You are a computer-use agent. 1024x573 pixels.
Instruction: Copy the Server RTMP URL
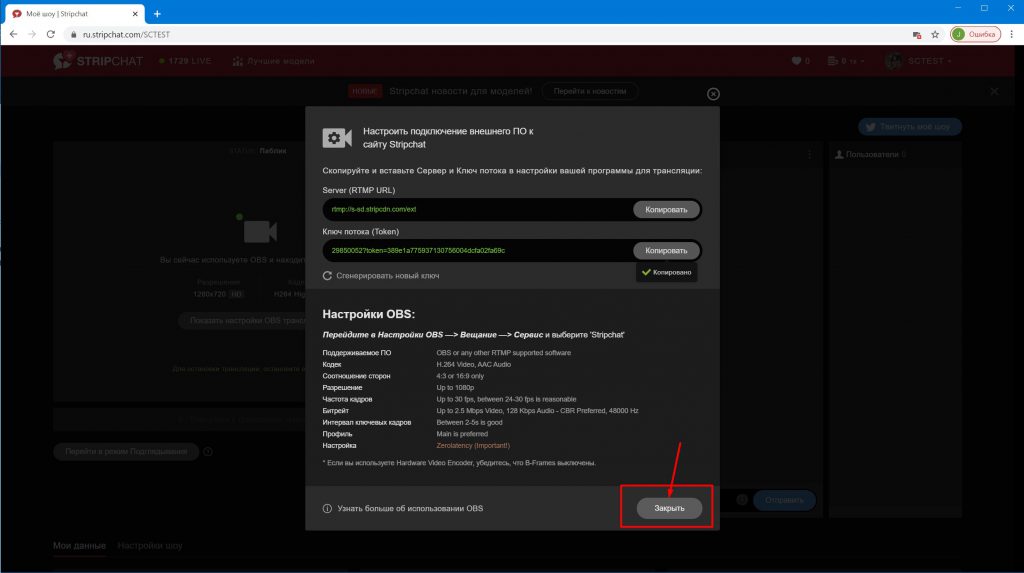tap(666, 209)
